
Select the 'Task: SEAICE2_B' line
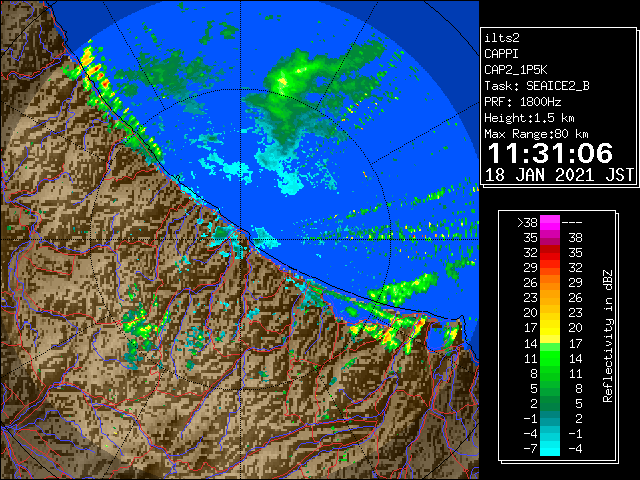point(537,86)
